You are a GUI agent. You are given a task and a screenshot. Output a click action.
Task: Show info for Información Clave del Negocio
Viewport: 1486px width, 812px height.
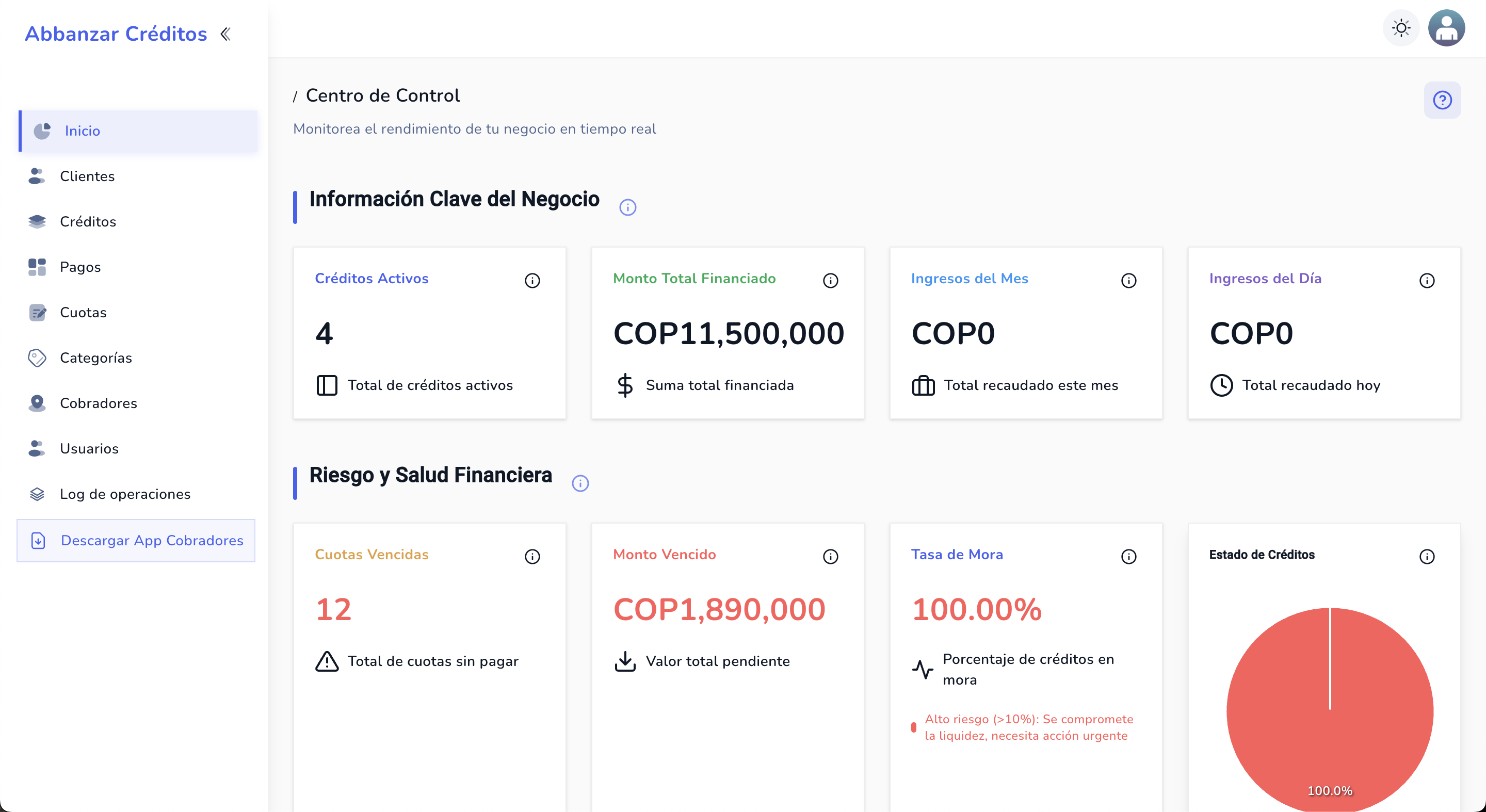coord(627,207)
